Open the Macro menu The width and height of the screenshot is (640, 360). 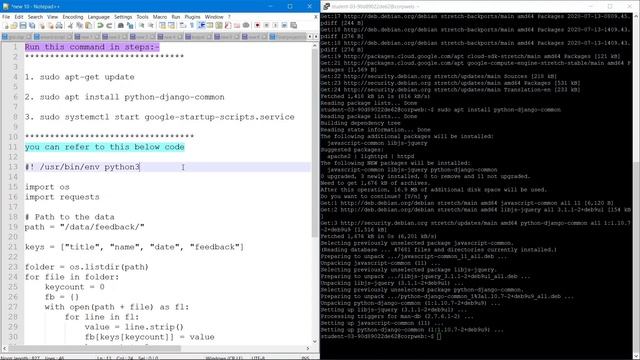(160, 17)
